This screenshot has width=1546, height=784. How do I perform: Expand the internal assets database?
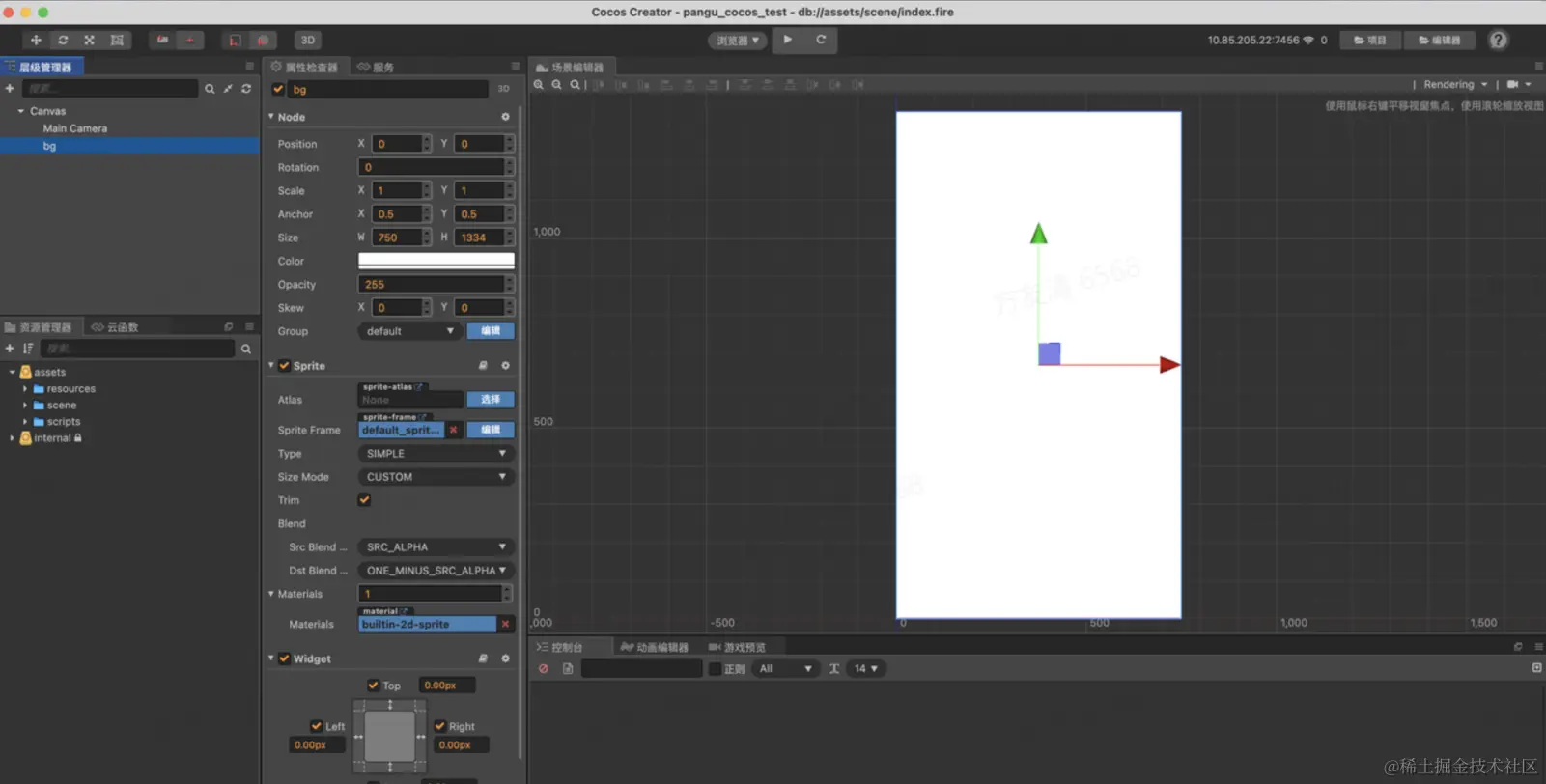tap(12, 438)
